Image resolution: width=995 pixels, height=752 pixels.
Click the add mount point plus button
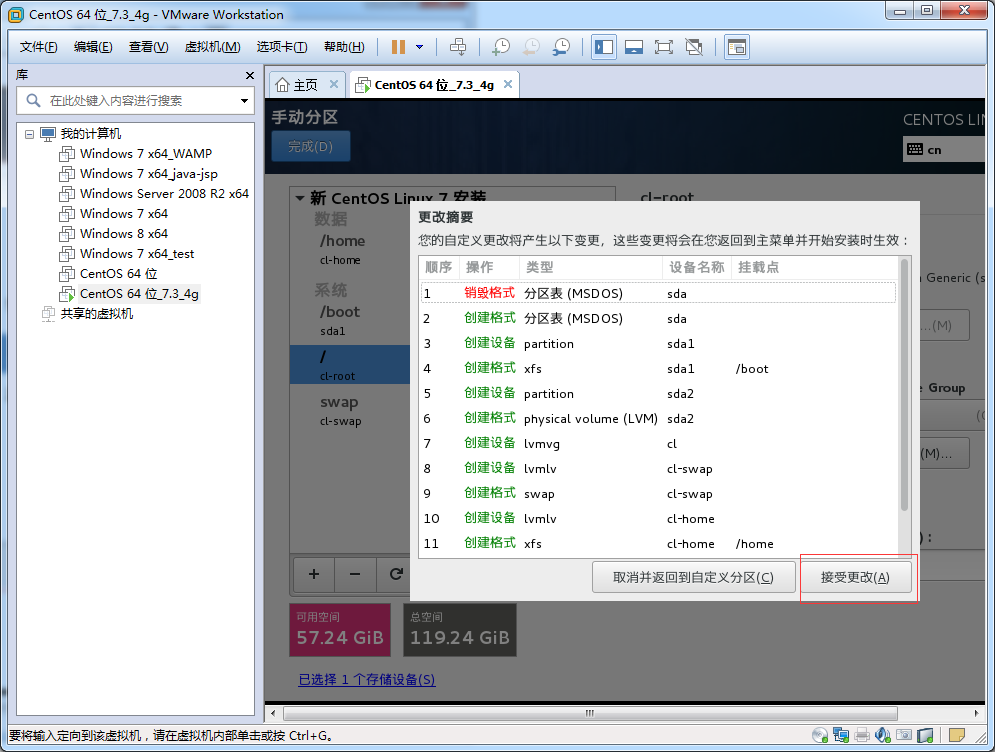(x=313, y=574)
